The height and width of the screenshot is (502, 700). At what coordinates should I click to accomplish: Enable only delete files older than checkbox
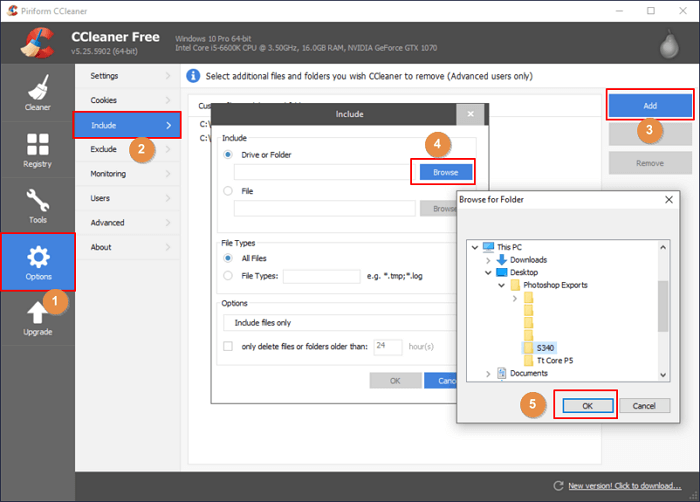[228, 347]
